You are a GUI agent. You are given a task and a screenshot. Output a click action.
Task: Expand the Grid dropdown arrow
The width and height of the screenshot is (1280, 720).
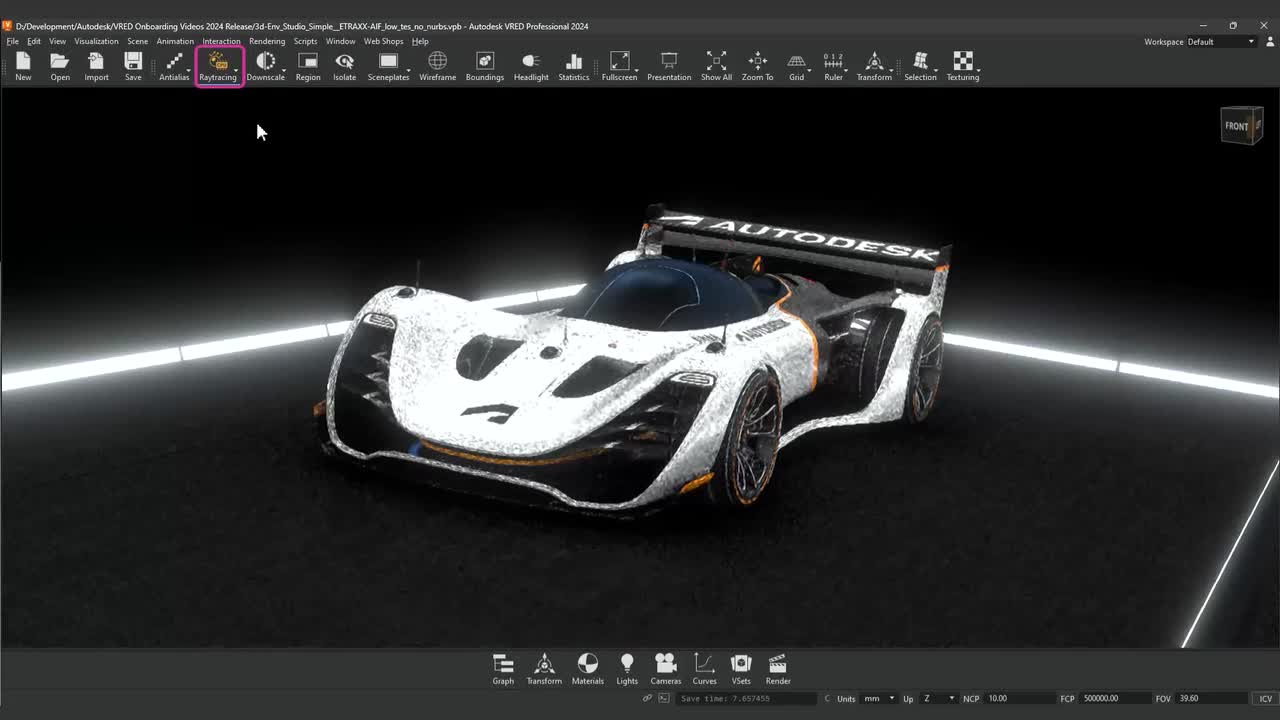pyautogui.click(x=809, y=72)
